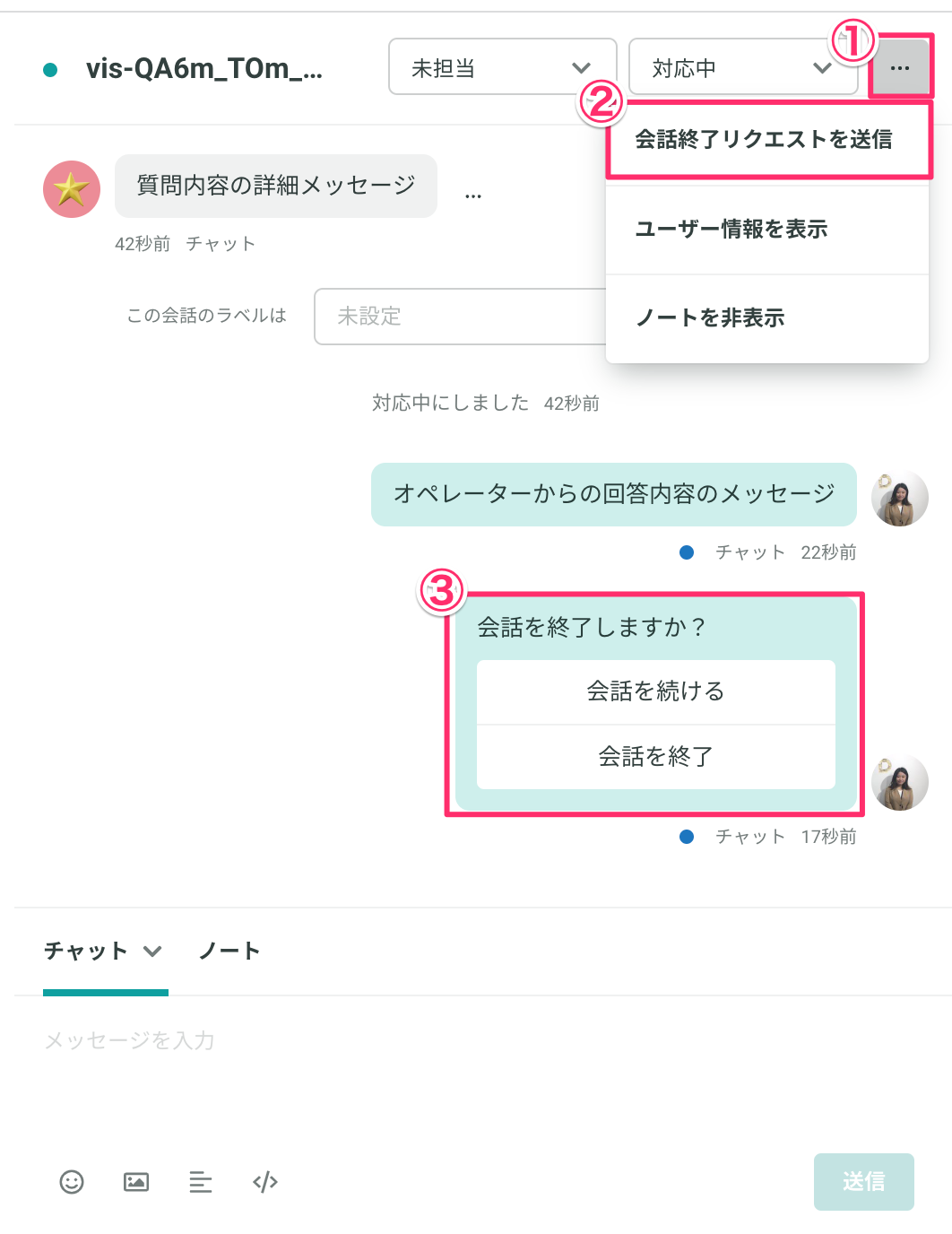Click the 未設定 label field
The image size is (952, 1234).
click(461, 316)
